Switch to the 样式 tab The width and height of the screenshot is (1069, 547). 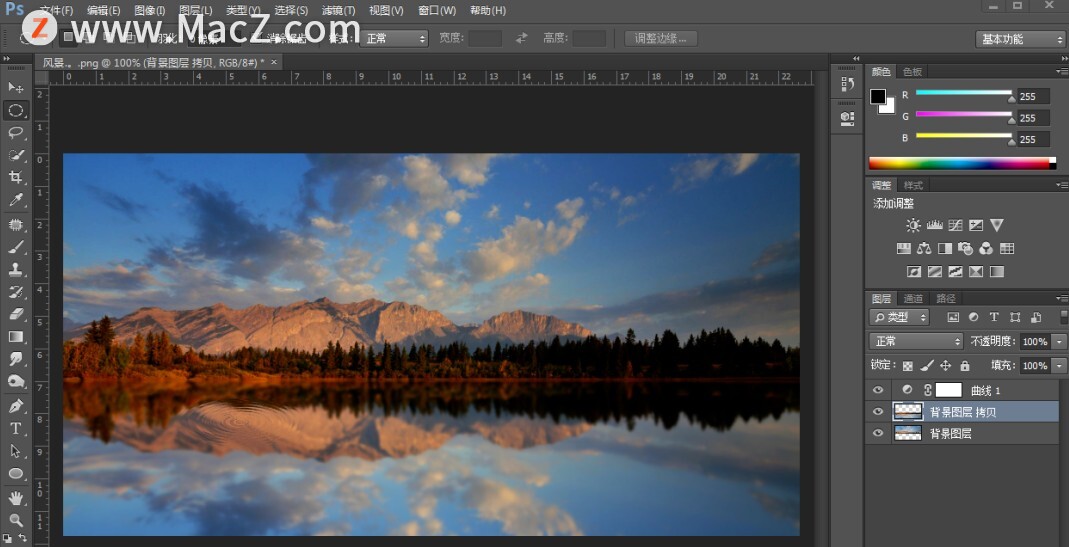coord(913,185)
